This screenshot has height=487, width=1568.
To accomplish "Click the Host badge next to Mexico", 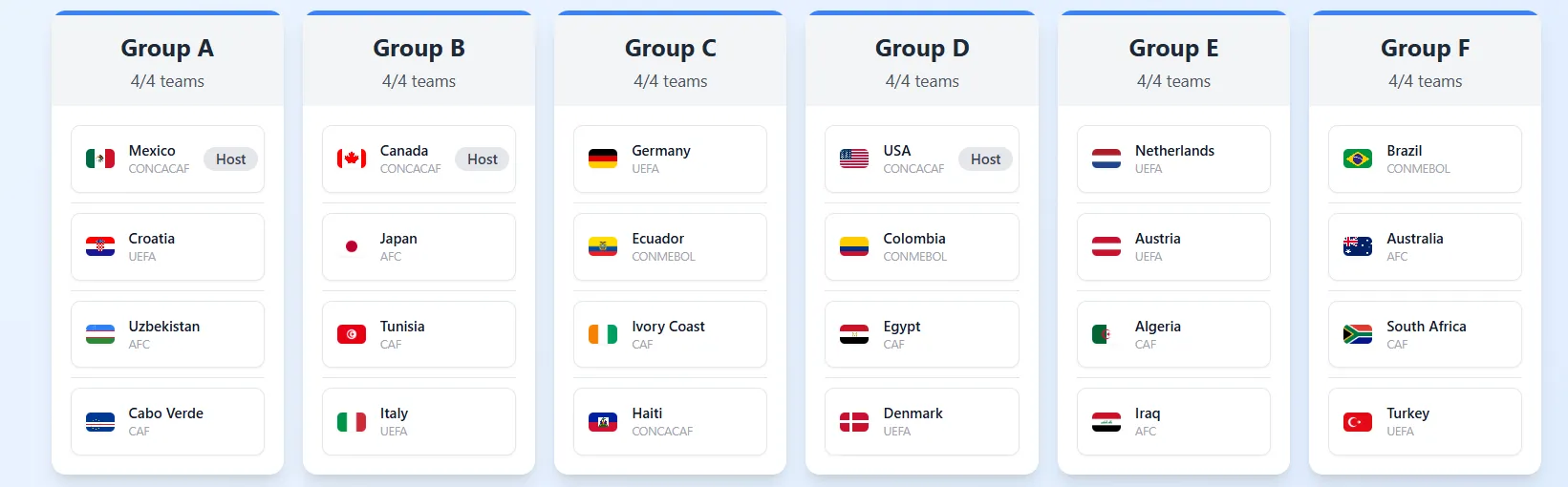I will coord(230,159).
